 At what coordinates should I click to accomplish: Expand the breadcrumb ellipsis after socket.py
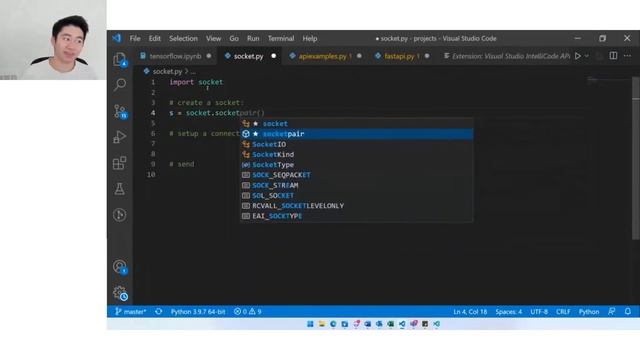click(193, 71)
